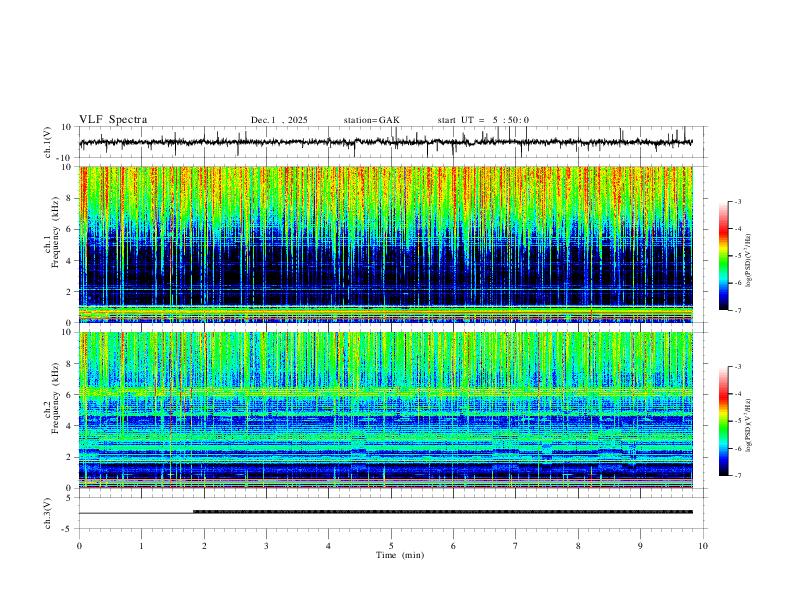792x612 pixels.
Task: Click the log(PSD) label beside ch.2 color bar
Action: 749,425
